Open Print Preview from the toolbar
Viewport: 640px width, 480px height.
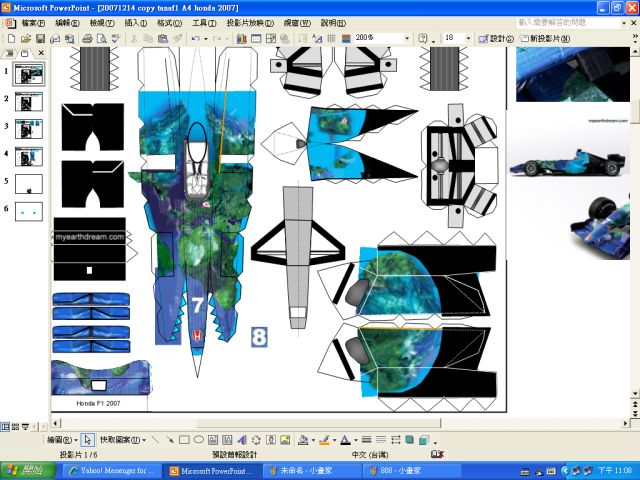[101, 38]
